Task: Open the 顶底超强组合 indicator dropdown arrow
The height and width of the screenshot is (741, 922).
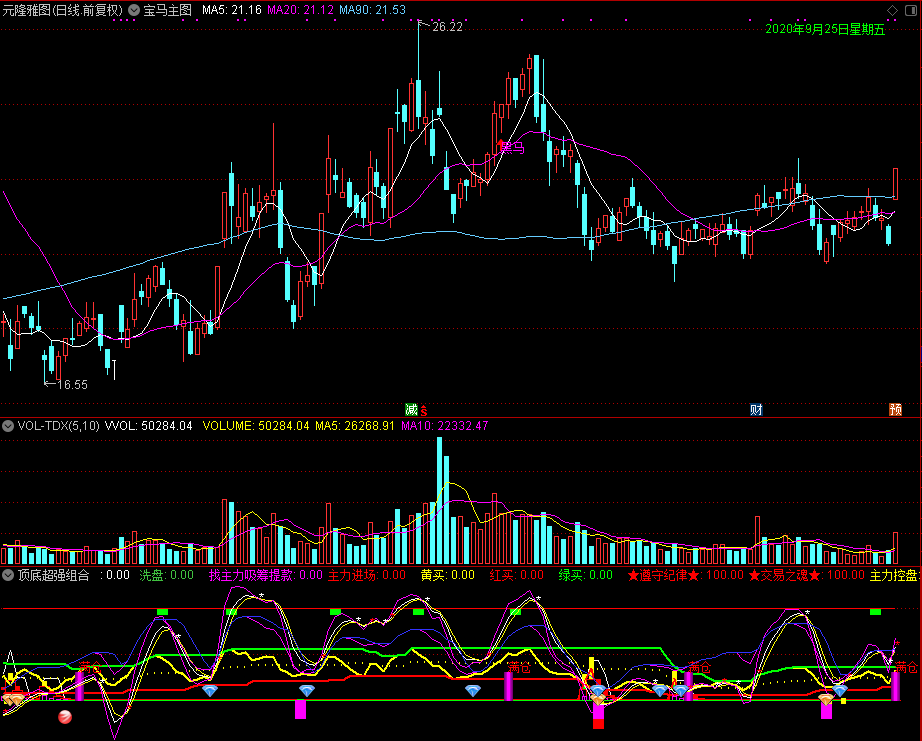Action: pos(8,575)
